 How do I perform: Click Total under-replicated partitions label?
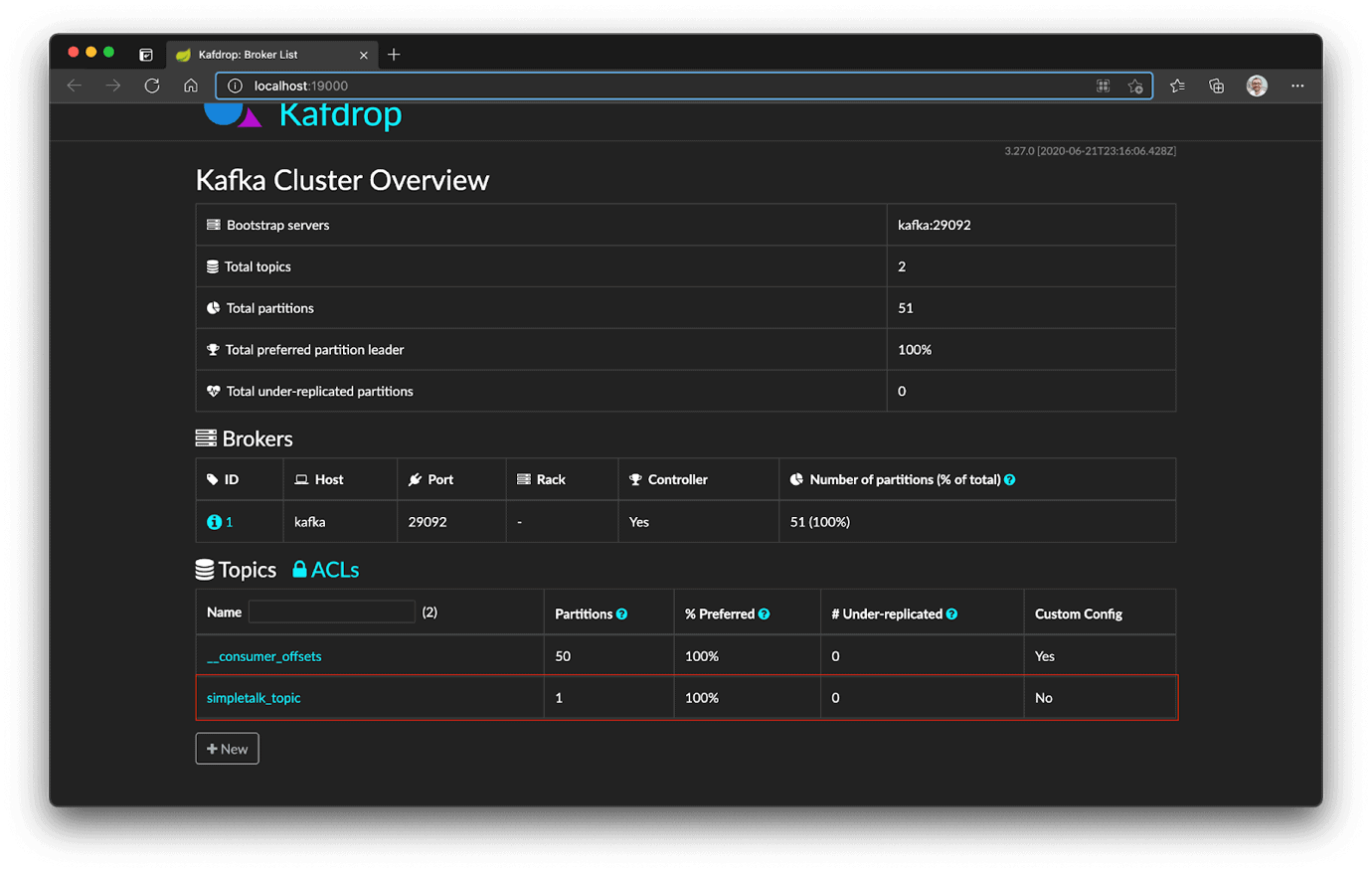point(319,392)
